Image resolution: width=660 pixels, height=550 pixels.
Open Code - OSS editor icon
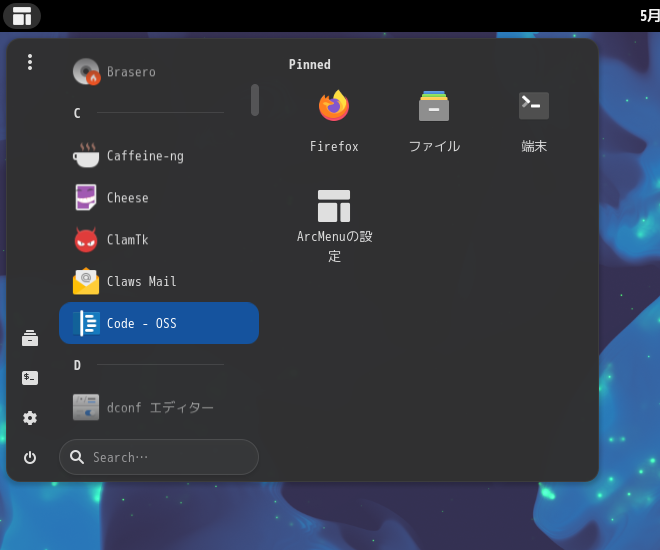click(x=86, y=323)
